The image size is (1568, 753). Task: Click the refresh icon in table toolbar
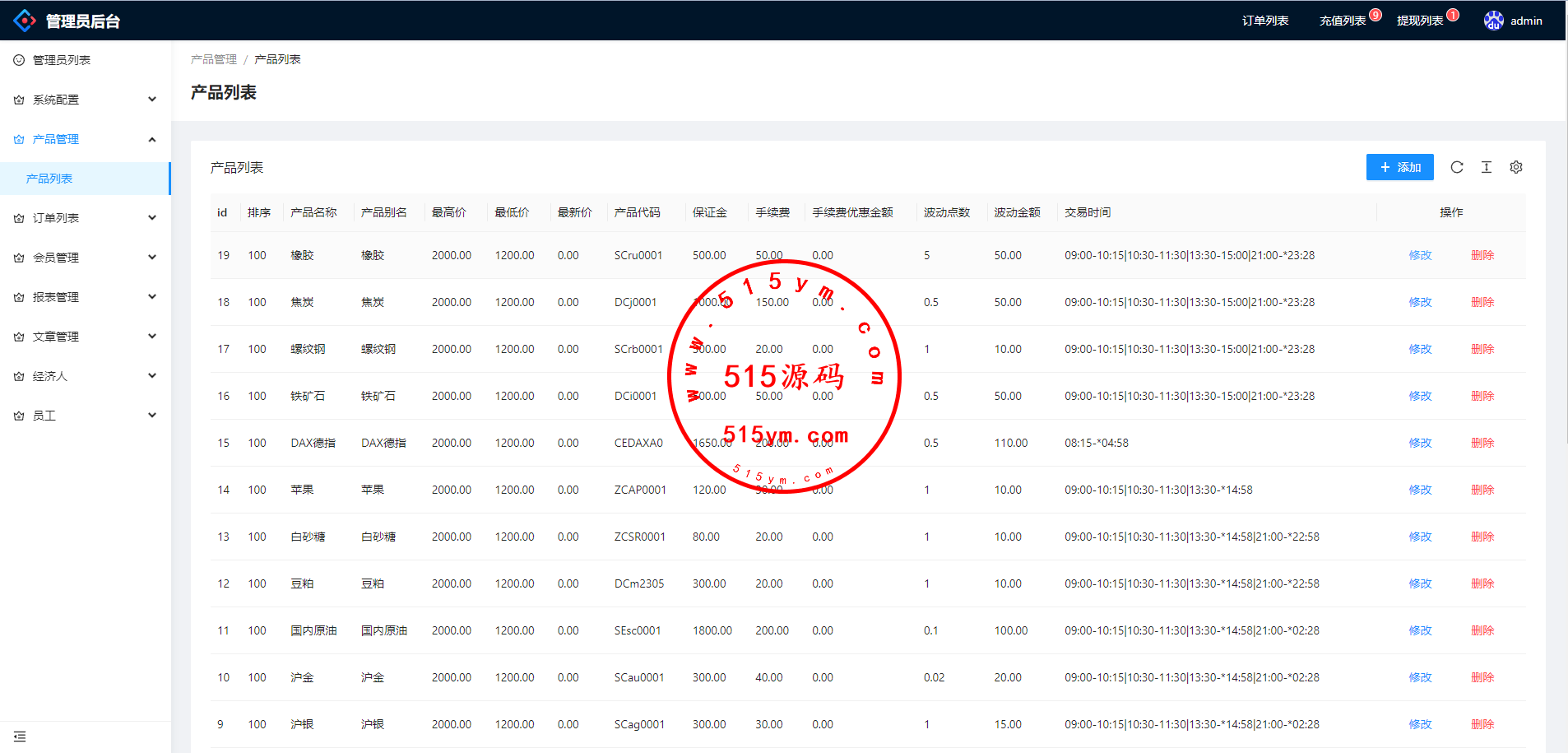tap(1456, 167)
